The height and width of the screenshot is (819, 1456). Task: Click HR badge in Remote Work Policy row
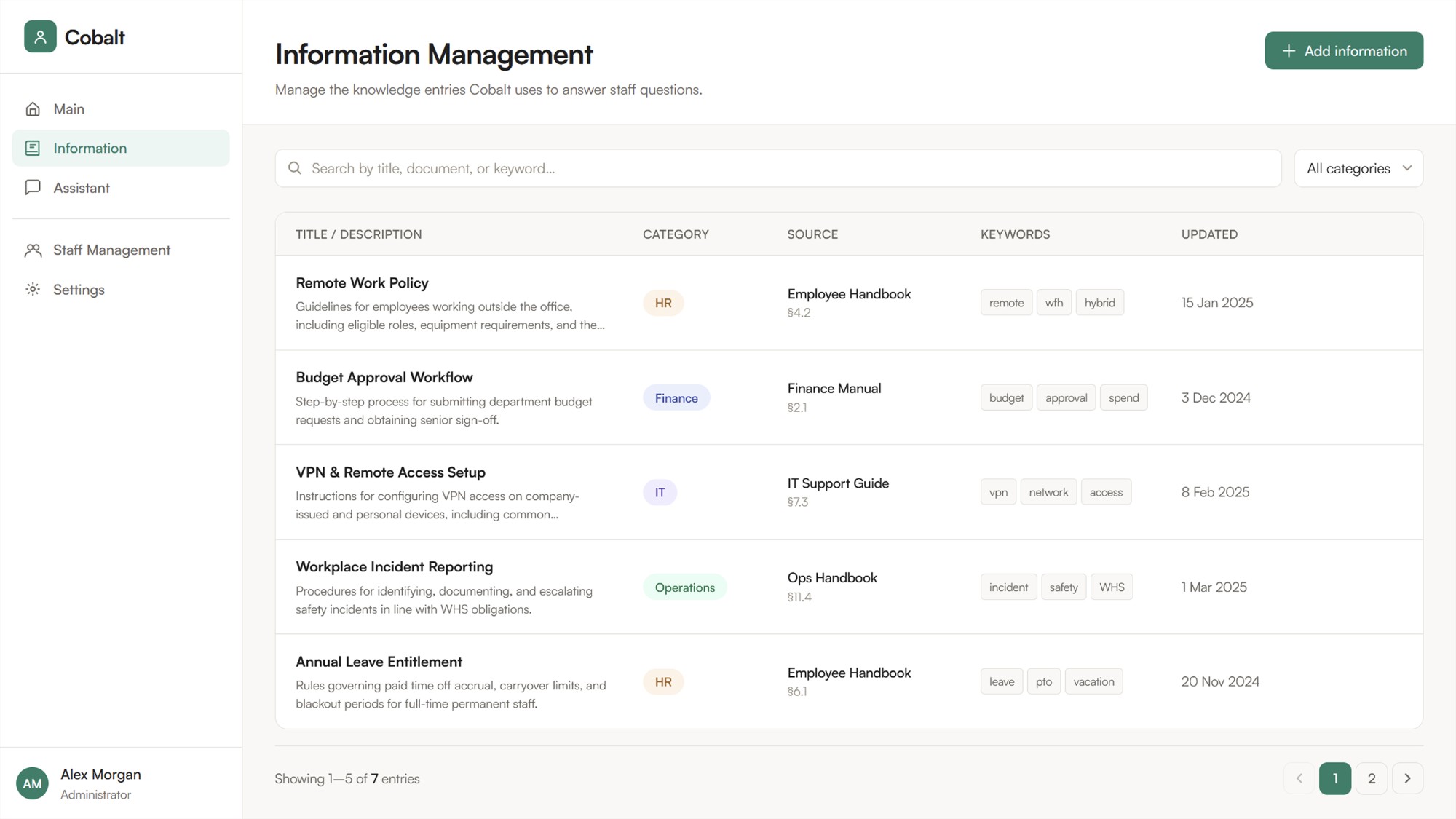tap(663, 303)
